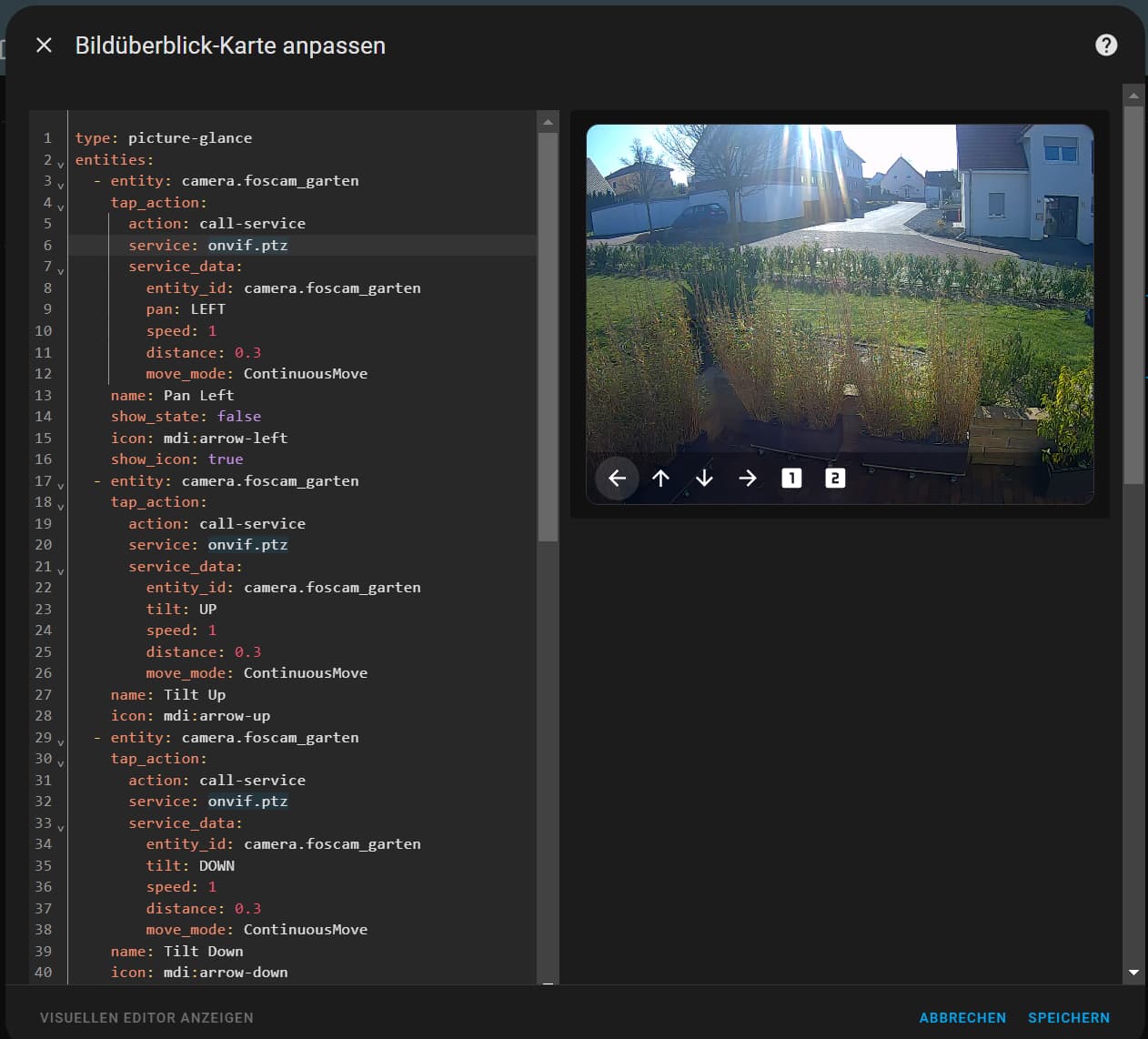Click 'name: Tilt Up' on line 27
Viewport: 1148px width, 1039px height.
click(x=168, y=694)
